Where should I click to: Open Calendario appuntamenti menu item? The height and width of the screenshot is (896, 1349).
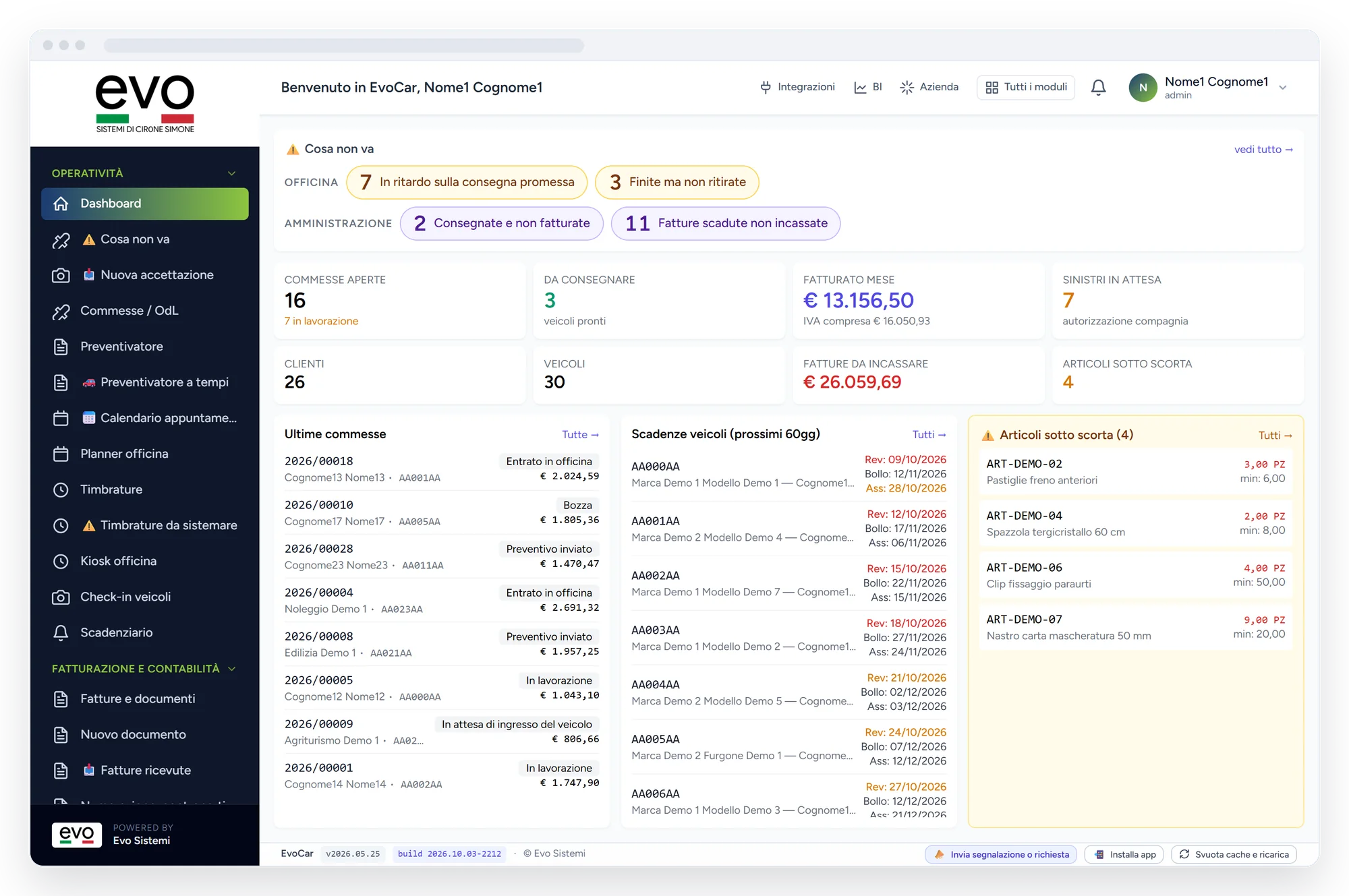click(144, 418)
